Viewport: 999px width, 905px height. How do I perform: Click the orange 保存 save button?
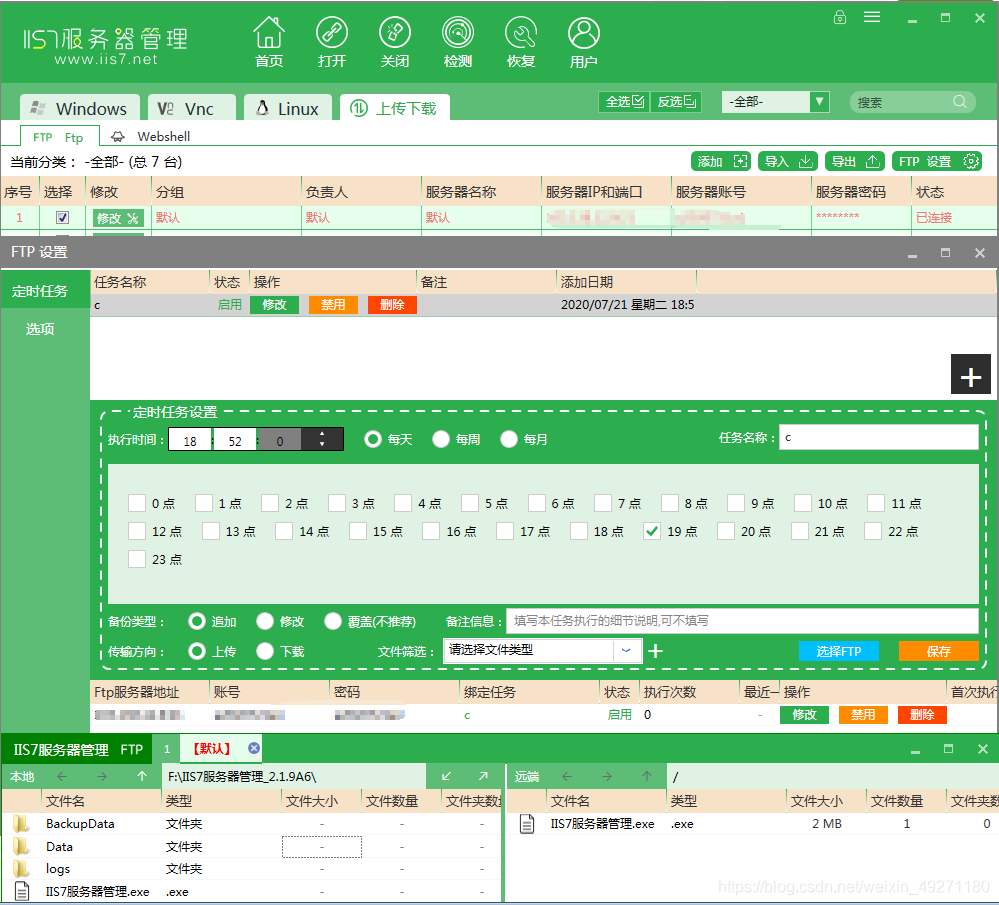tap(937, 650)
